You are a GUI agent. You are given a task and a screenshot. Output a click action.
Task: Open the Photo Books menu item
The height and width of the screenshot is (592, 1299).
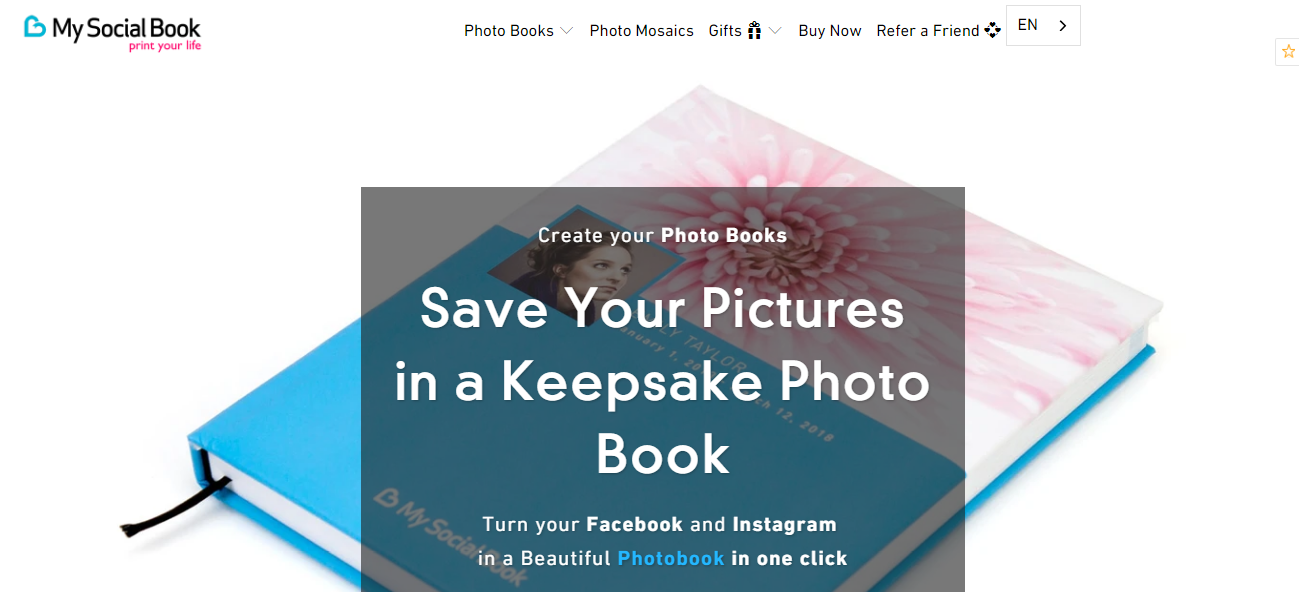508,31
